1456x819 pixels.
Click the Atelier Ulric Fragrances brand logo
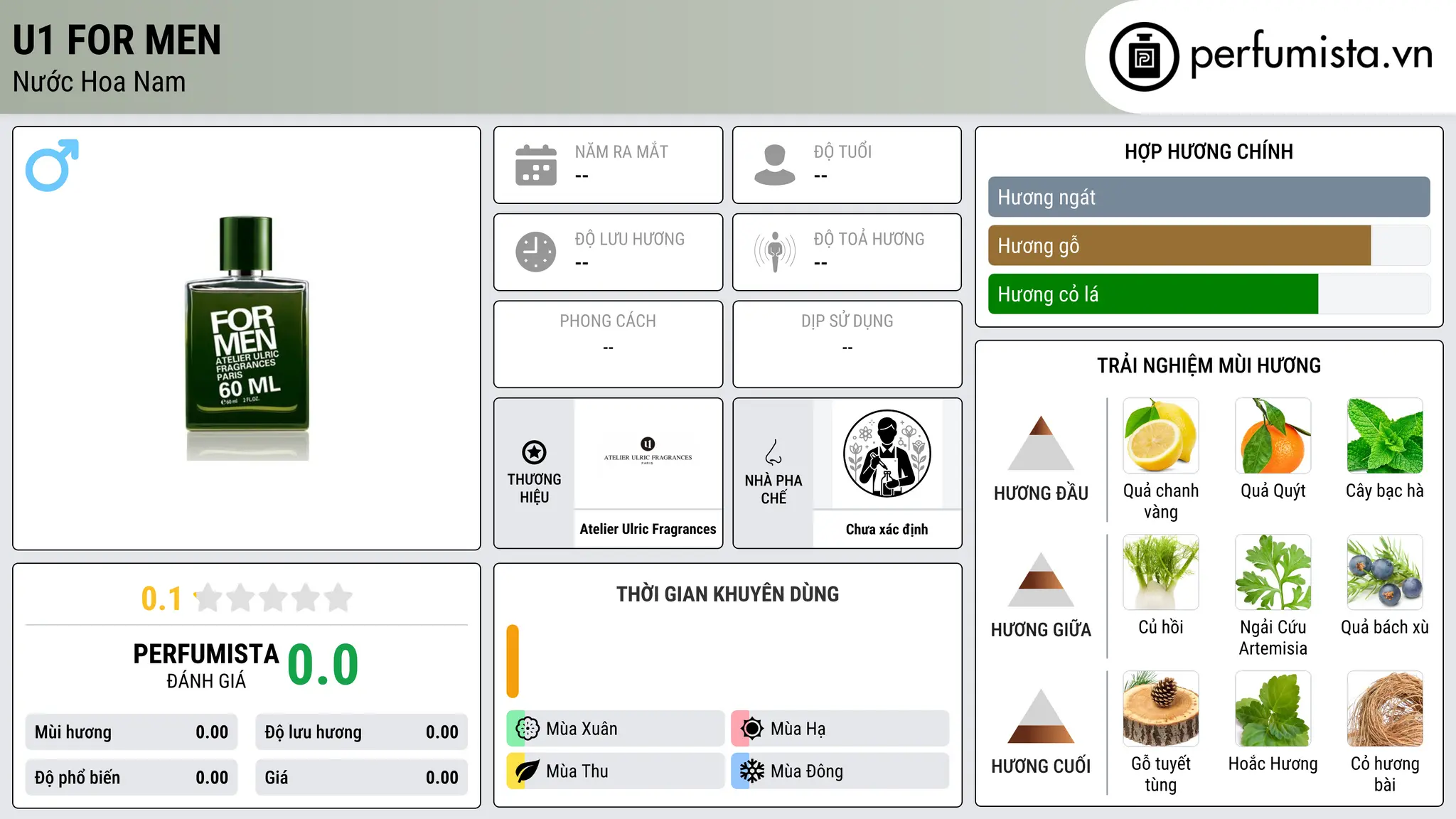[648, 452]
